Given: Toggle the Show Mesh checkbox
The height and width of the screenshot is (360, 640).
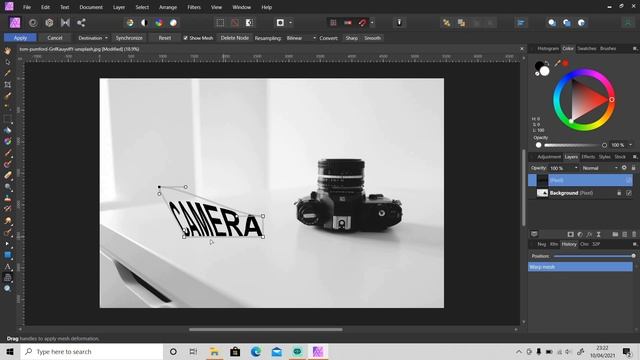Looking at the screenshot, I should tap(185, 38).
